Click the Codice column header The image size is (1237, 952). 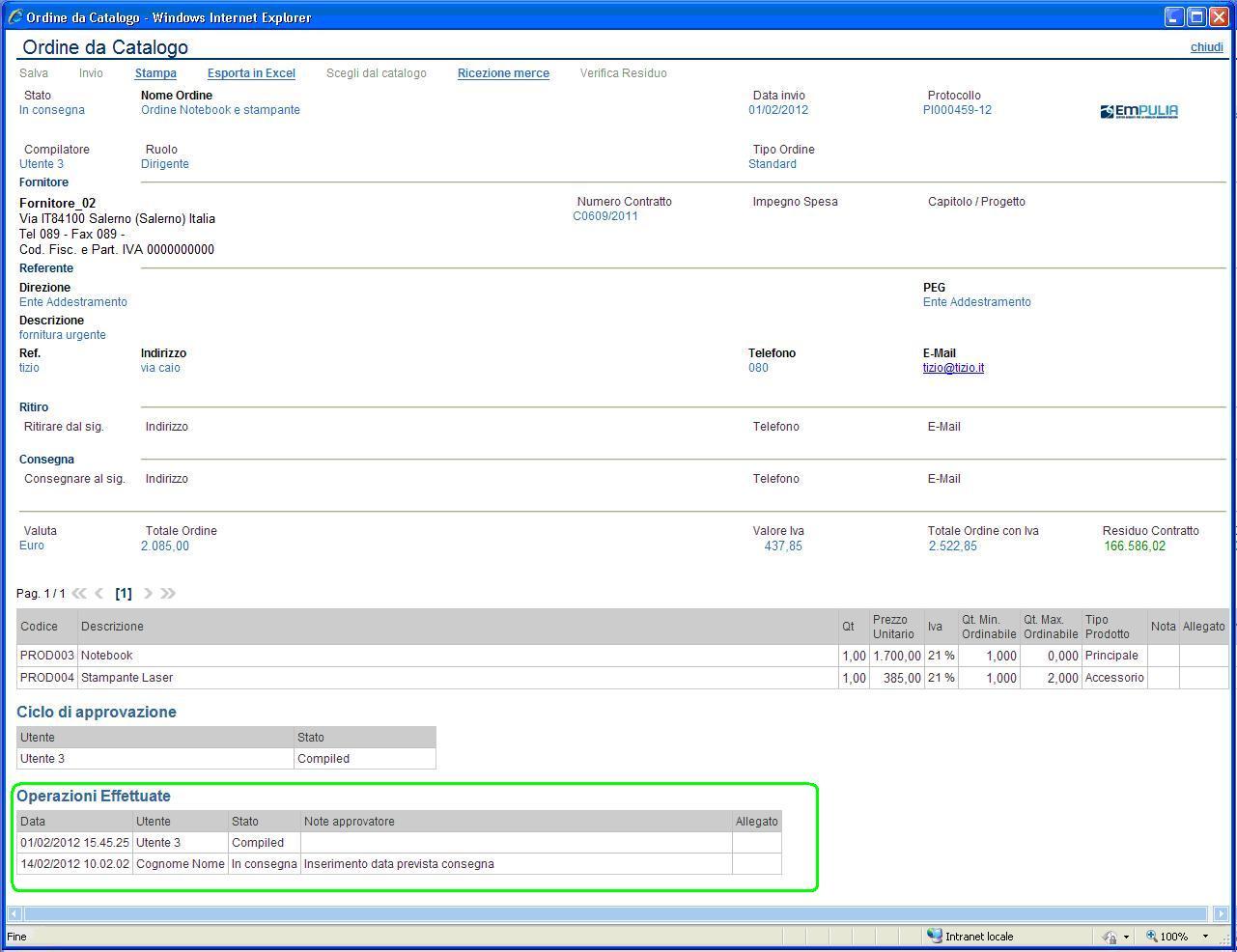[x=47, y=627]
